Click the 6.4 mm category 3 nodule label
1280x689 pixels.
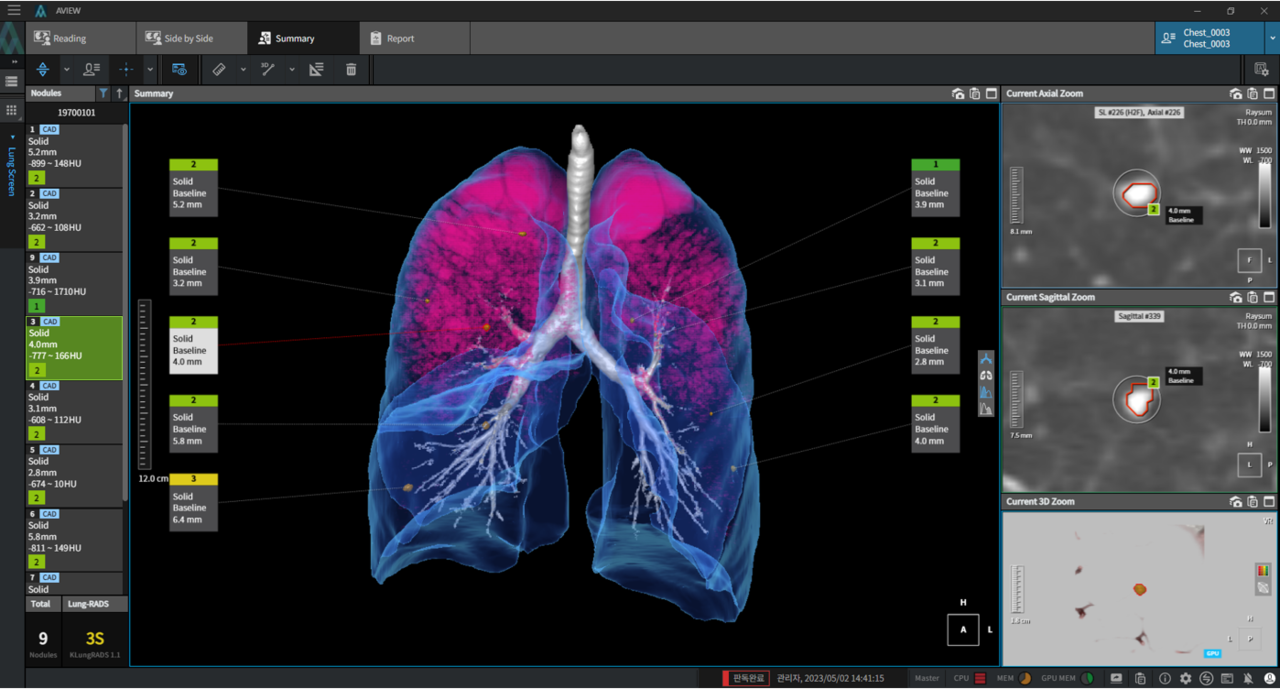pos(194,502)
